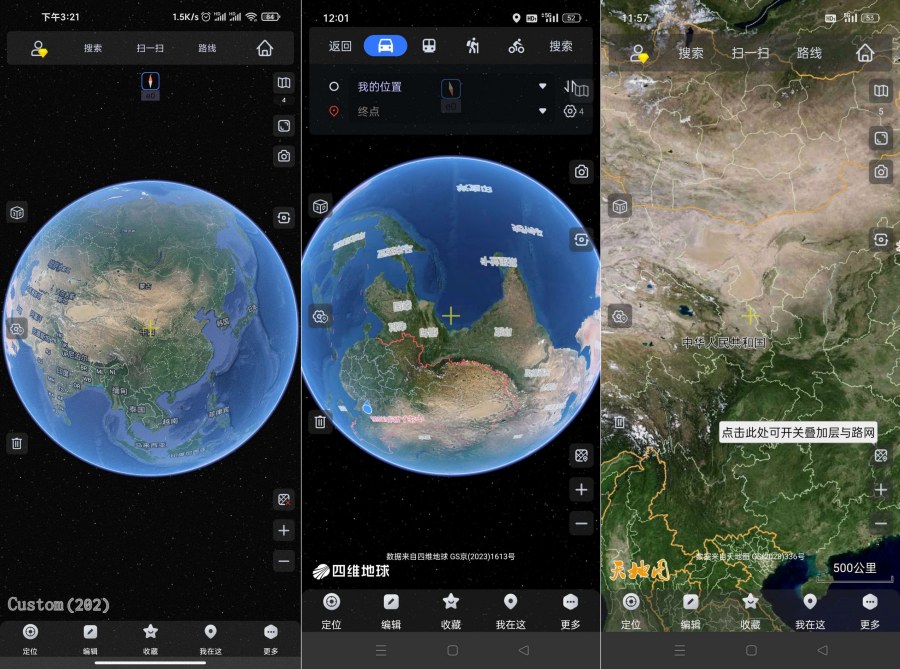
Task: Open map layers icon labeled 5
Action: click(881, 92)
